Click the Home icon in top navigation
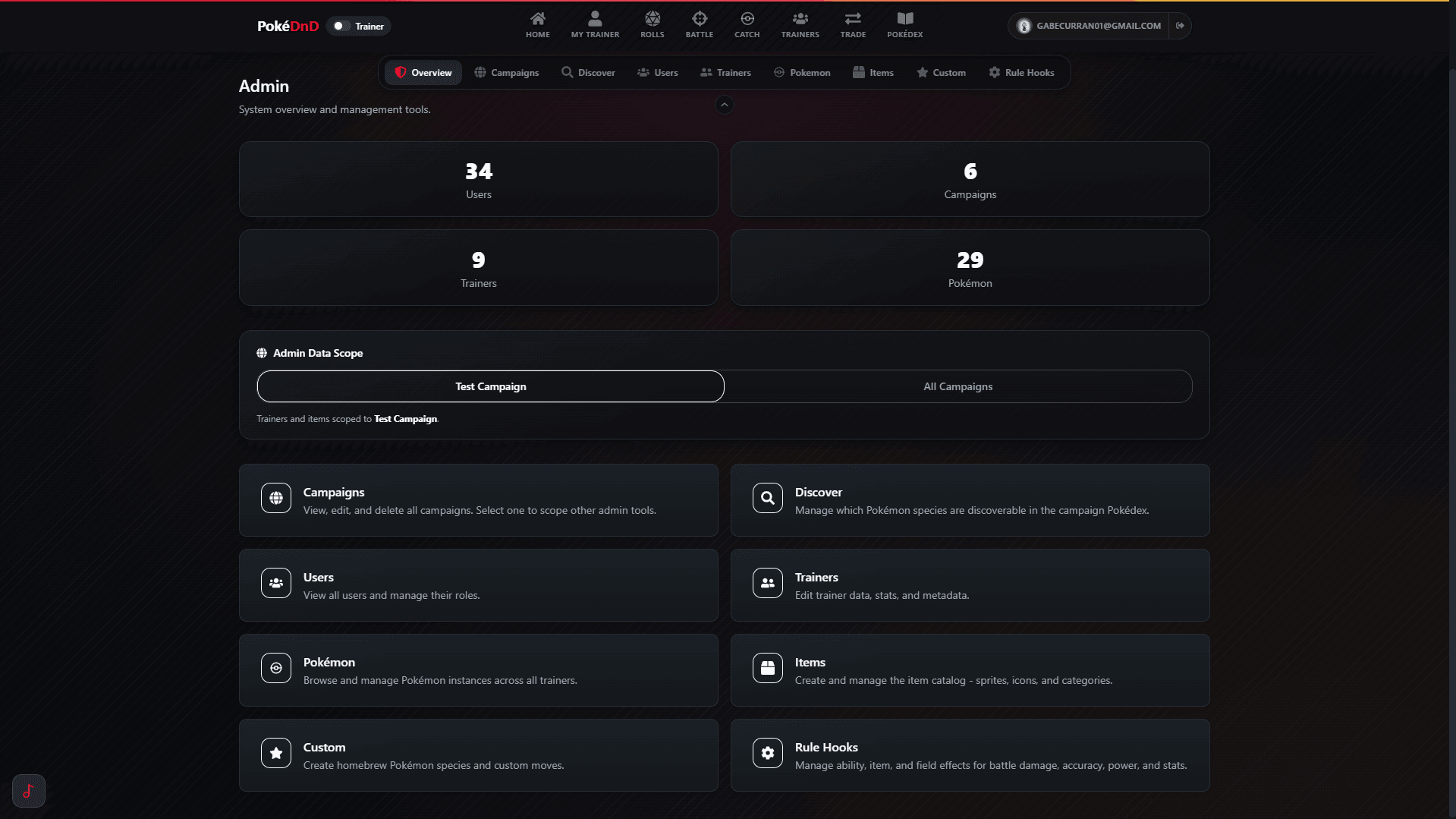The width and height of the screenshot is (1456, 819). click(537, 19)
